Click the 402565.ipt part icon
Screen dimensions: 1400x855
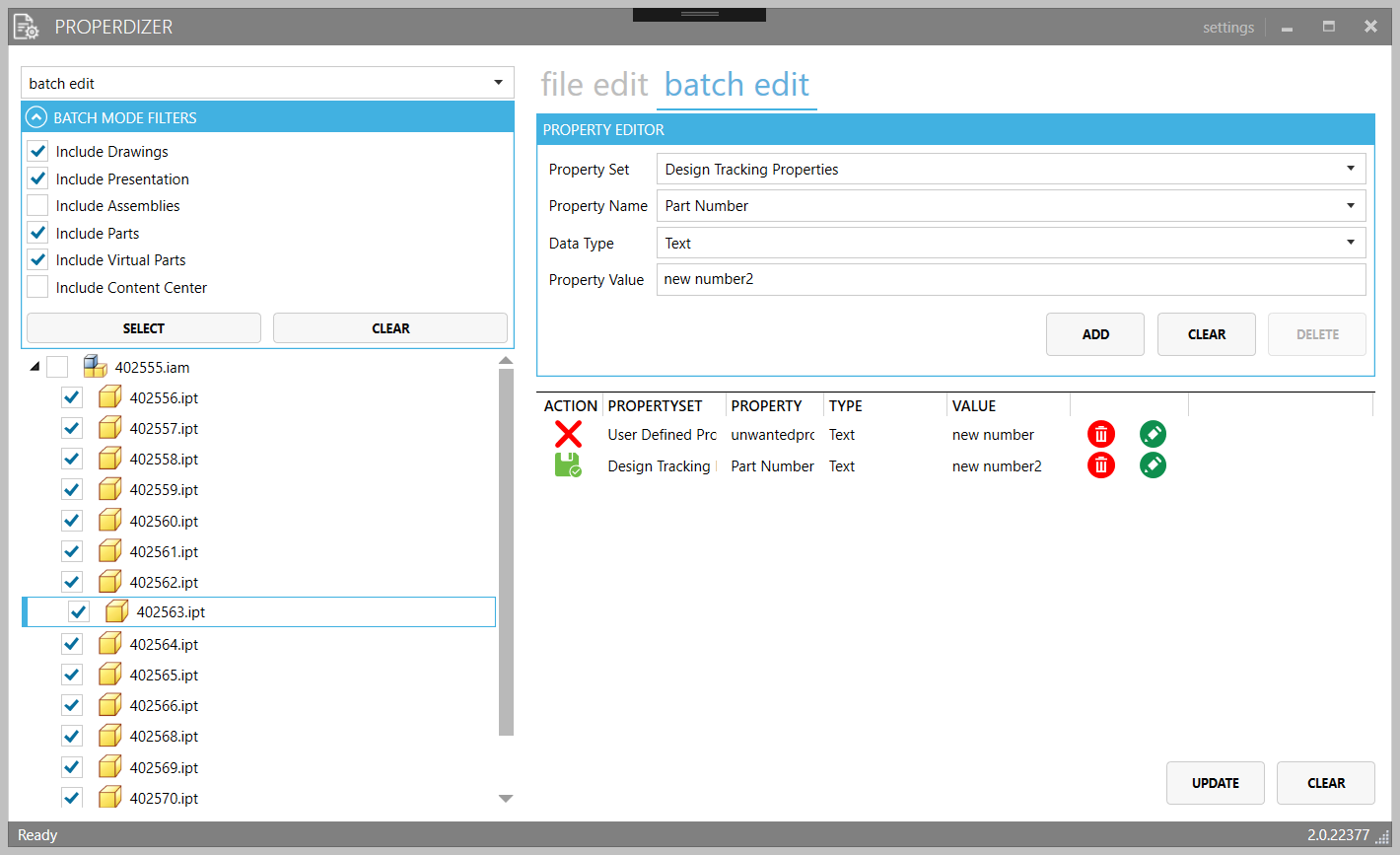(109, 675)
